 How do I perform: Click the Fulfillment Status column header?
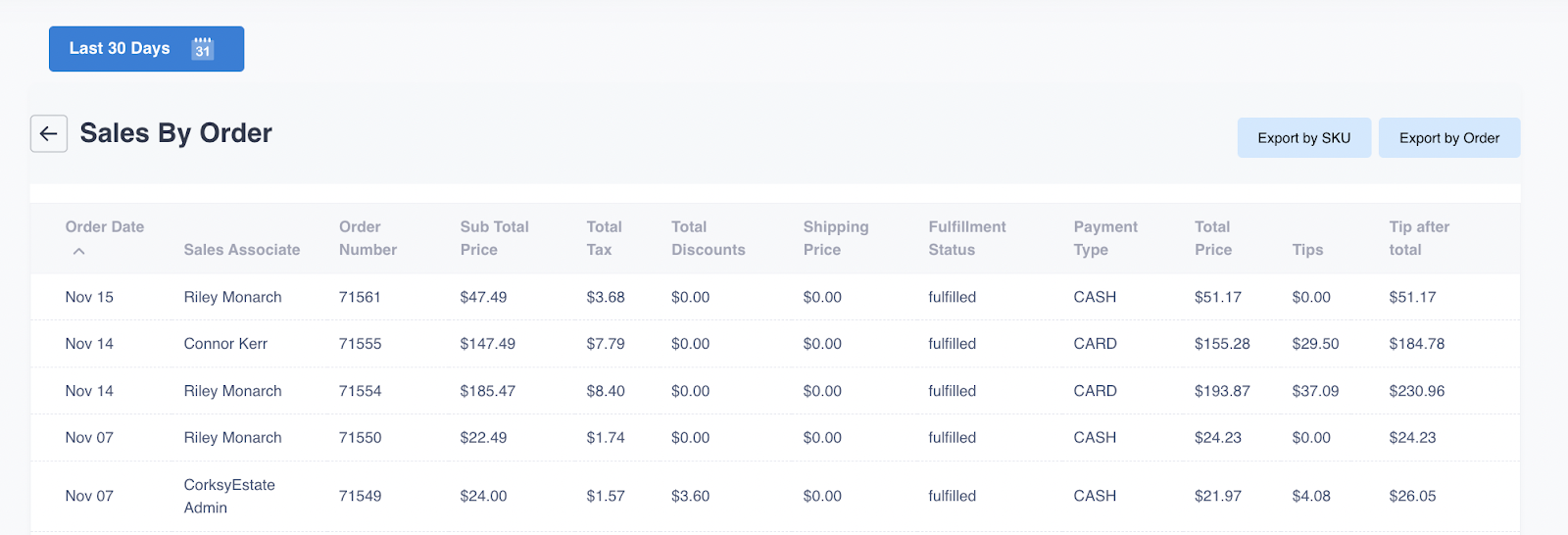tap(966, 238)
